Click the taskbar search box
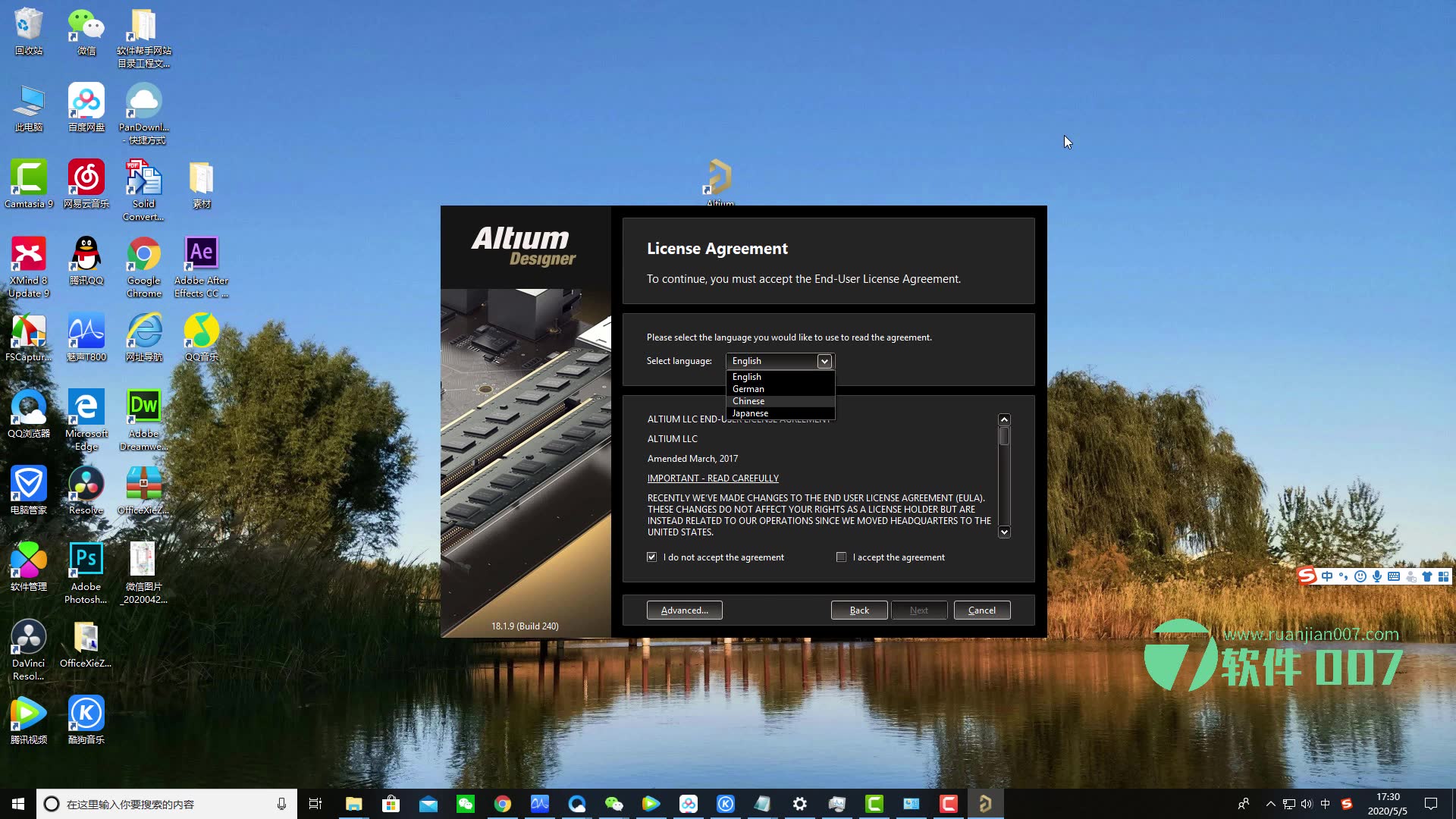Screen dimensions: 1456x819 167,804
